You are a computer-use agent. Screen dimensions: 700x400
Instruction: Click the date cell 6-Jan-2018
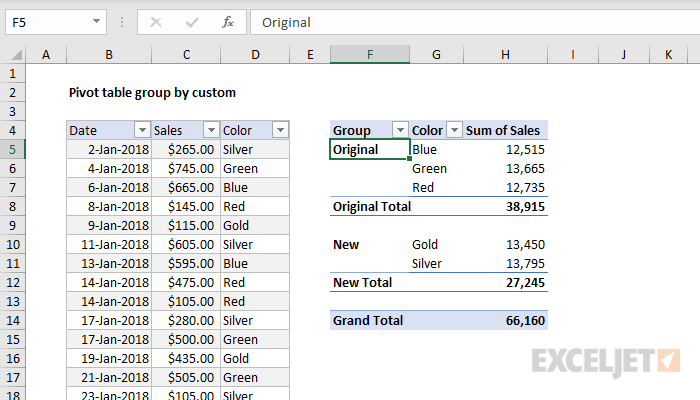(x=109, y=187)
